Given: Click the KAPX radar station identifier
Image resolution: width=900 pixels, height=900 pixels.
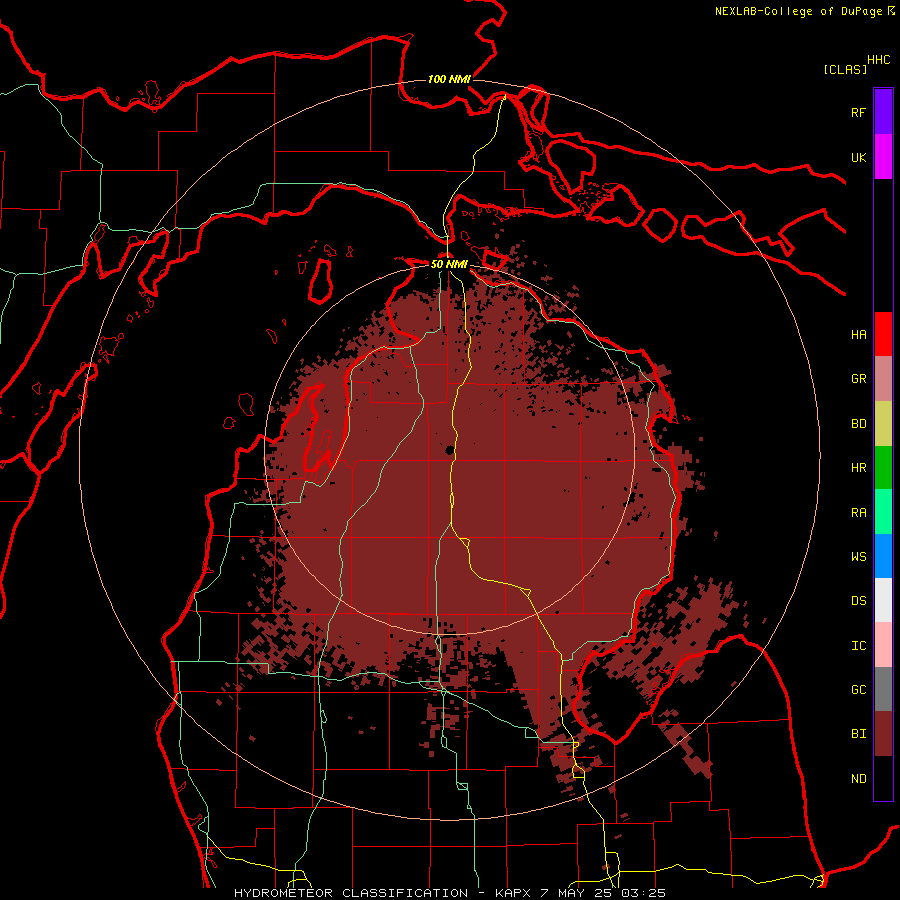Looking at the screenshot, I should click(x=513, y=893).
